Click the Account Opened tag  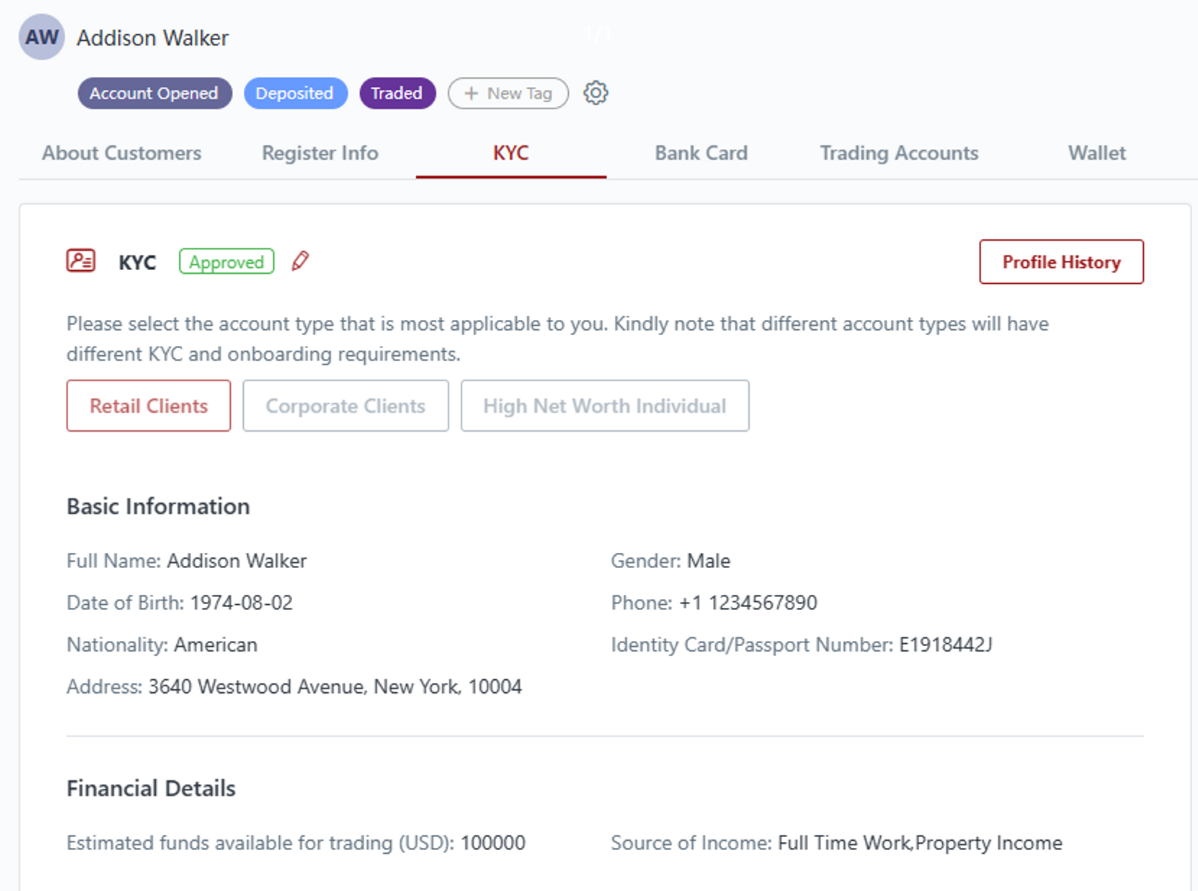pyautogui.click(x=154, y=93)
